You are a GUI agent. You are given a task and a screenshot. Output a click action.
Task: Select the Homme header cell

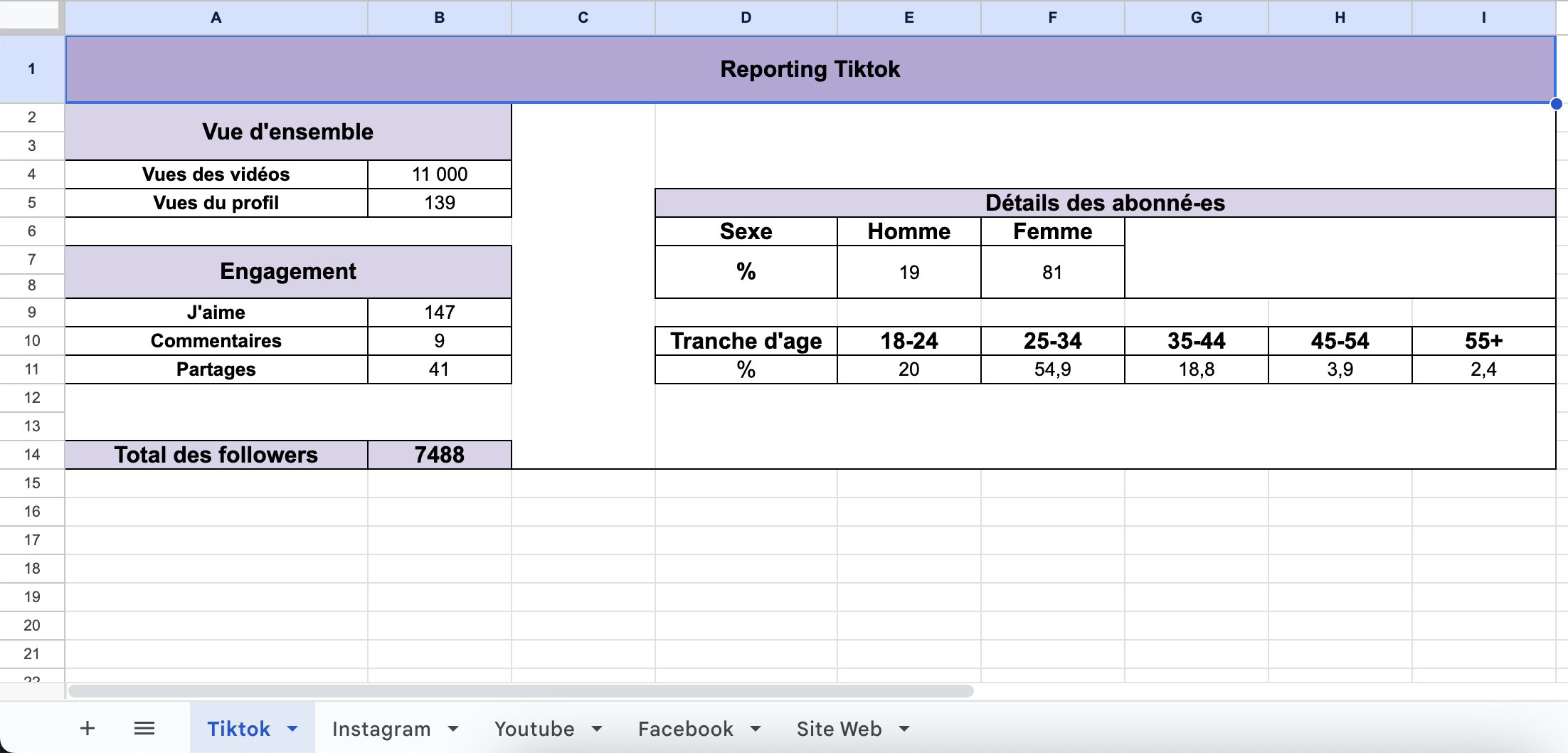(909, 231)
